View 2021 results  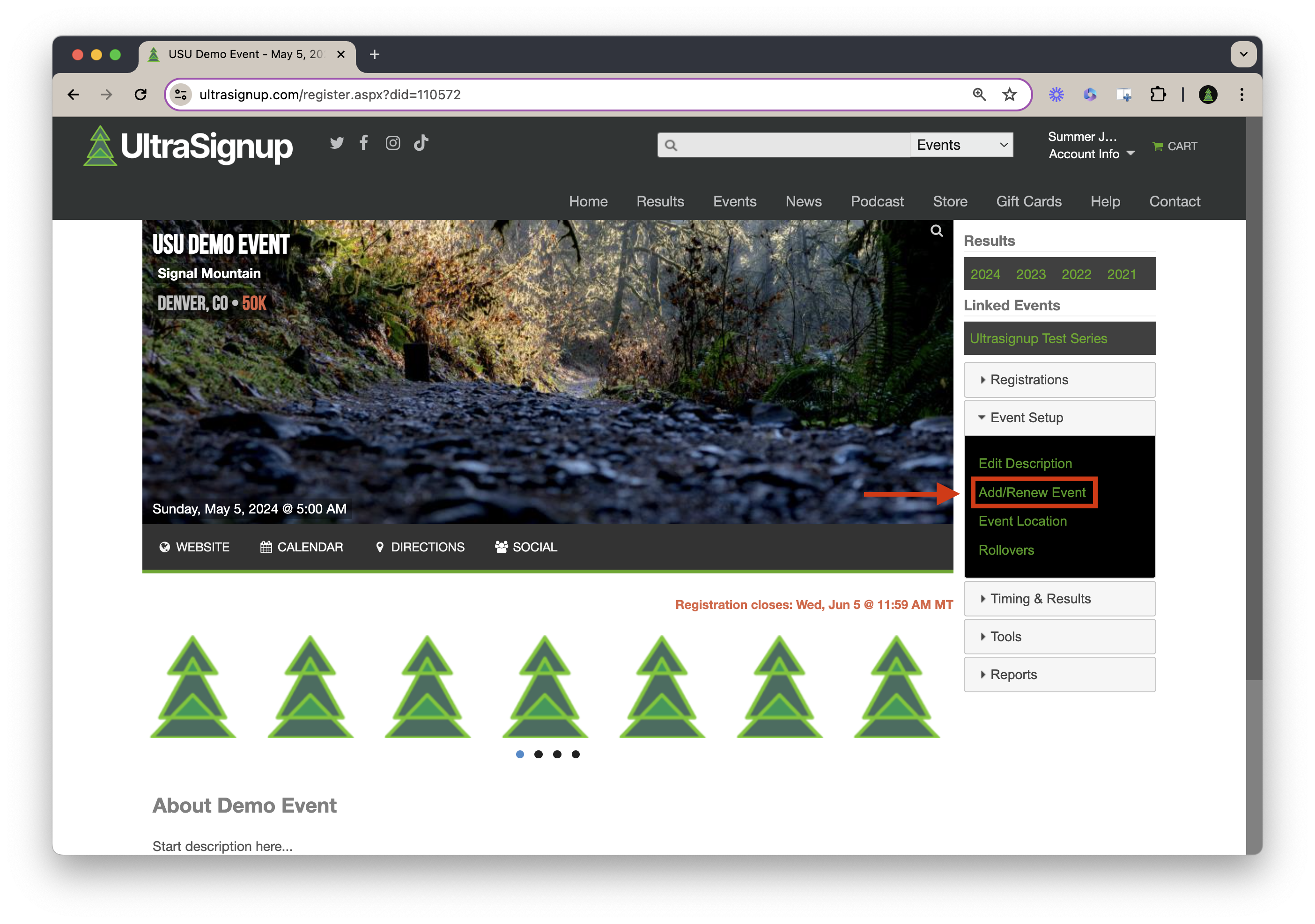tap(1122, 274)
